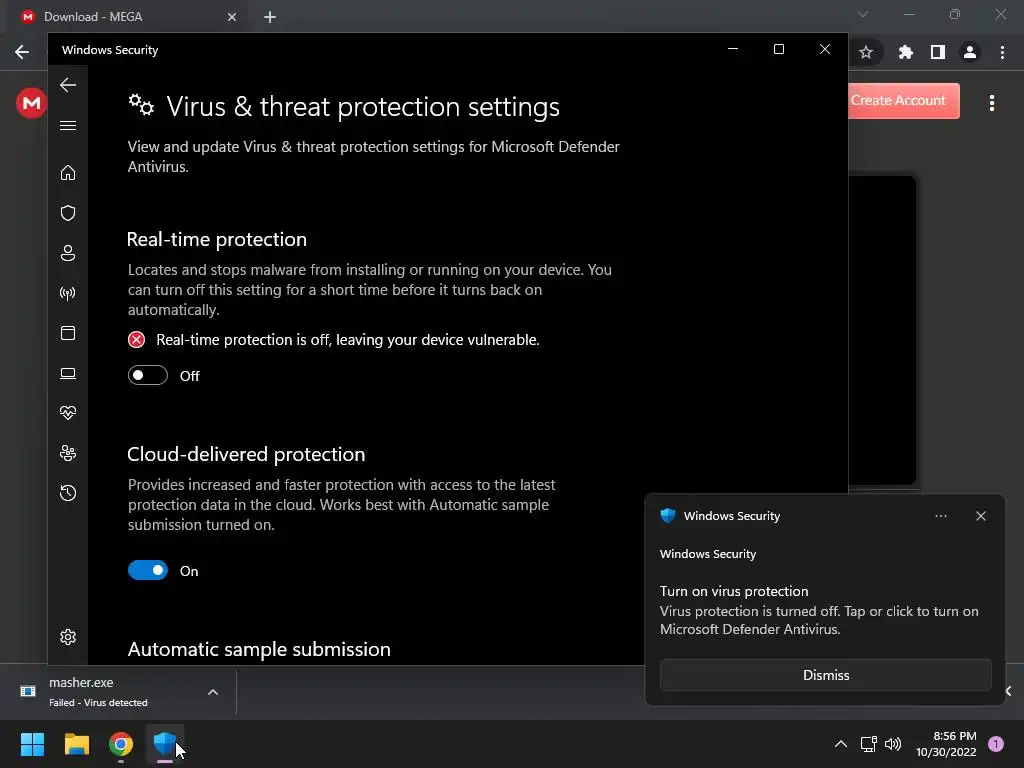The height and width of the screenshot is (768, 1024).
Task: Open Family options icon
Action: coord(68,453)
